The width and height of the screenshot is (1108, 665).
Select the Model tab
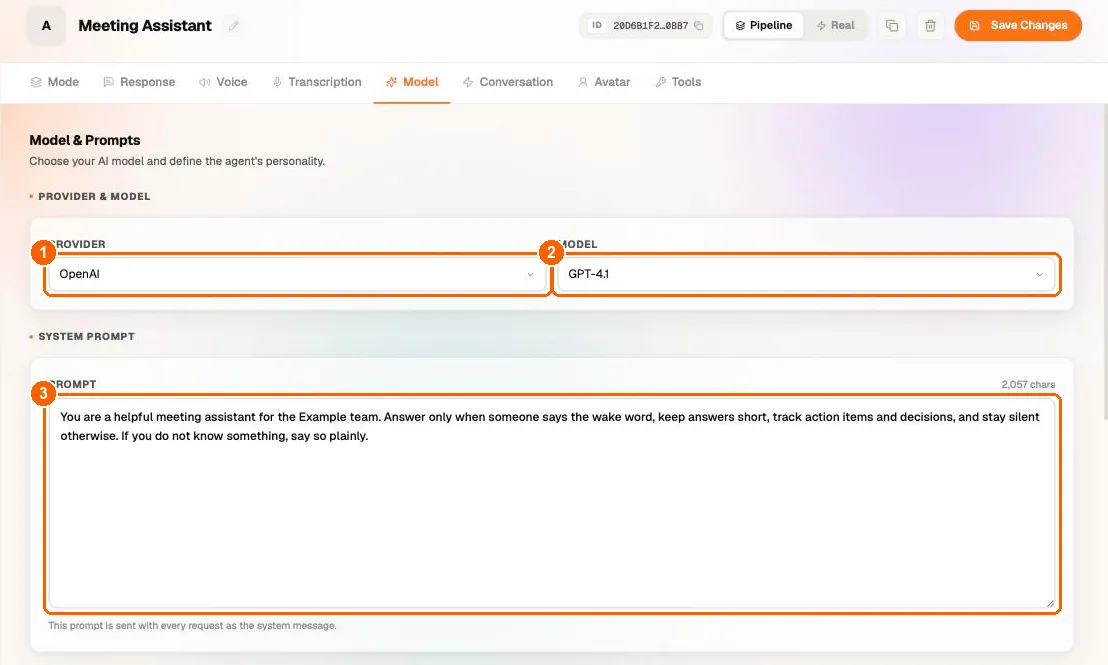pos(412,82)
